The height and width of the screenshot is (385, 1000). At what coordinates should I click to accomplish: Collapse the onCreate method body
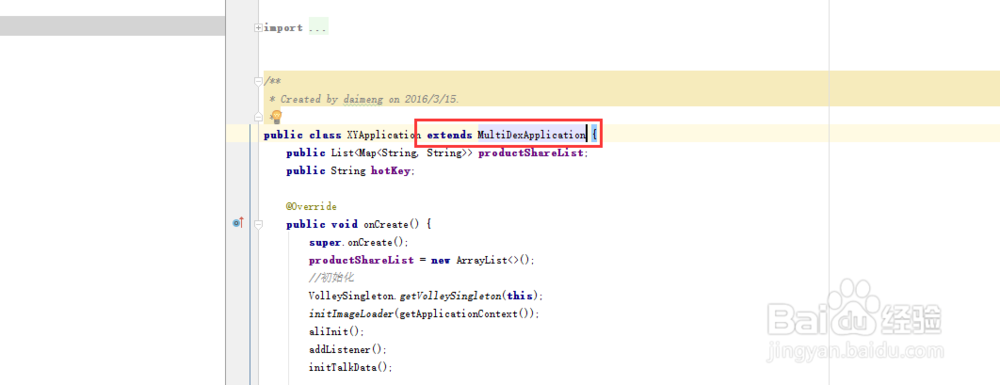(258, 224)
